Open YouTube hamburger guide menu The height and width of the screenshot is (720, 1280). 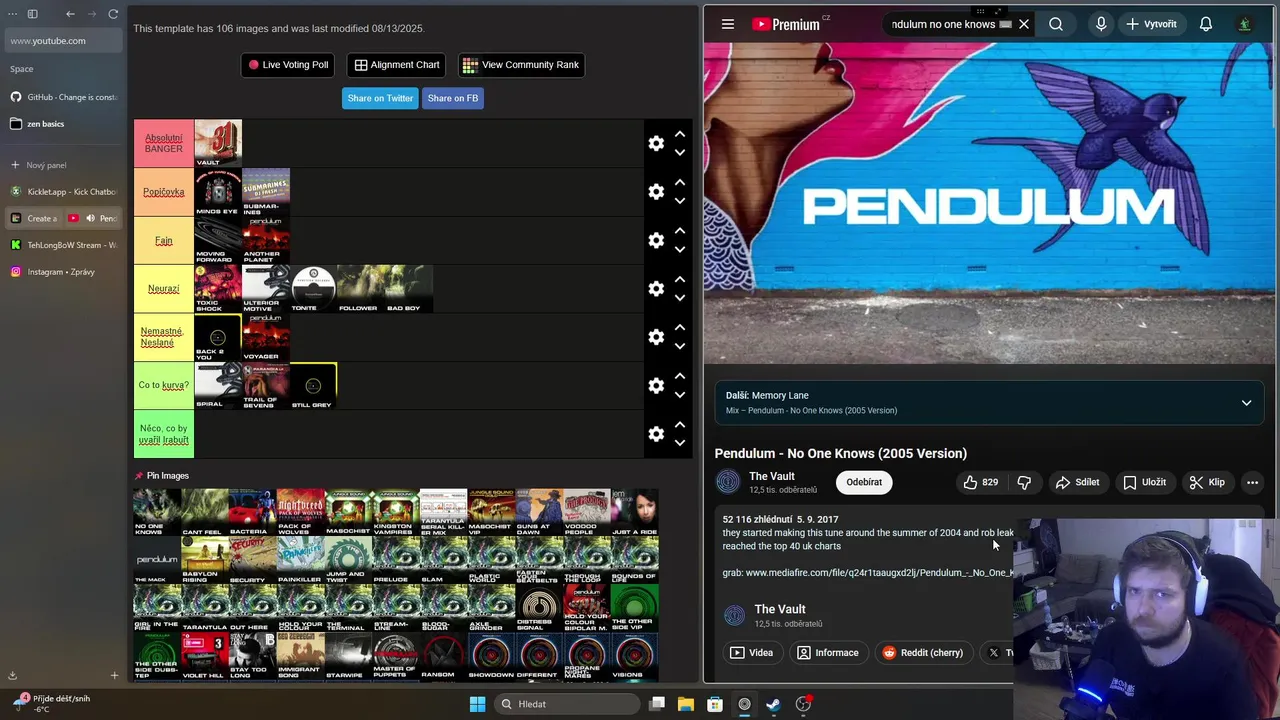point(728,24)
